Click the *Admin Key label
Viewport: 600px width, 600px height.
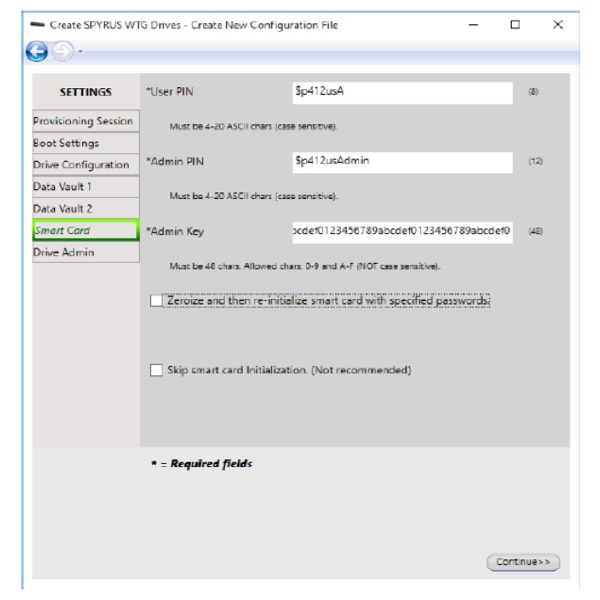point(175,232)
